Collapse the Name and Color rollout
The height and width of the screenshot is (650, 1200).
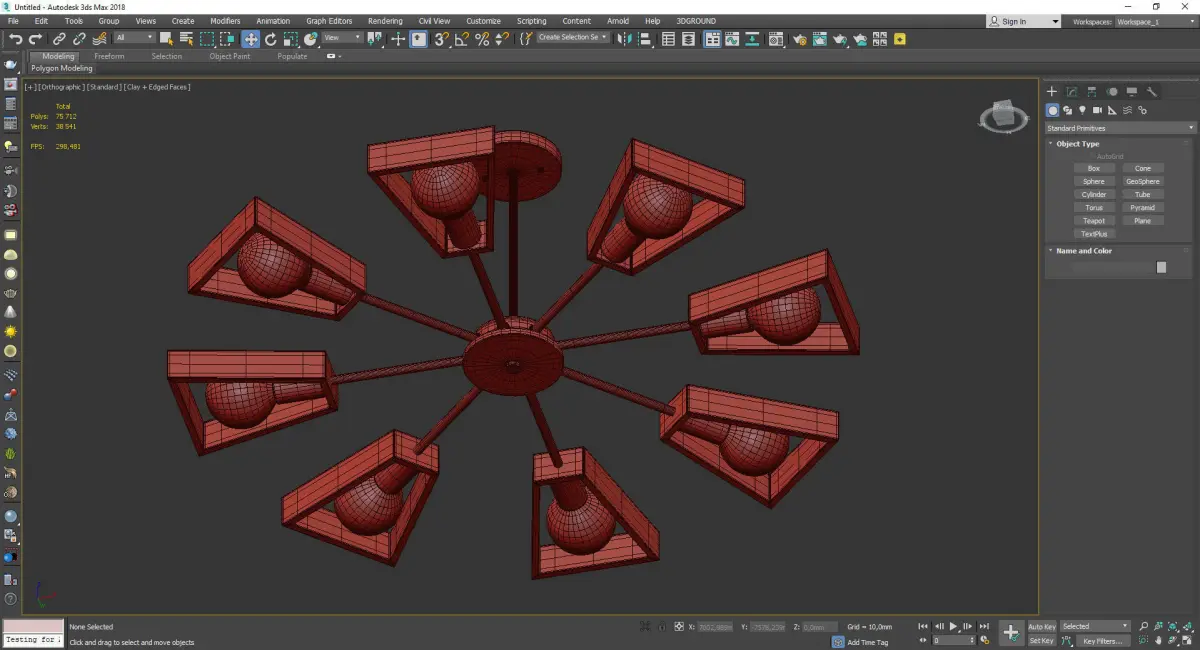click(1083, 251)
